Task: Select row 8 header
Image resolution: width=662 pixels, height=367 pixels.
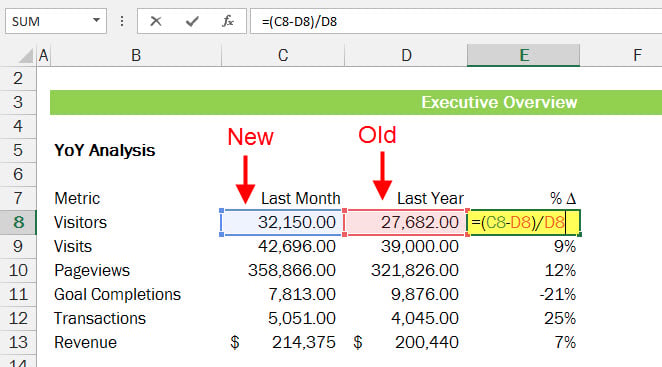Action: click(18, 222)
